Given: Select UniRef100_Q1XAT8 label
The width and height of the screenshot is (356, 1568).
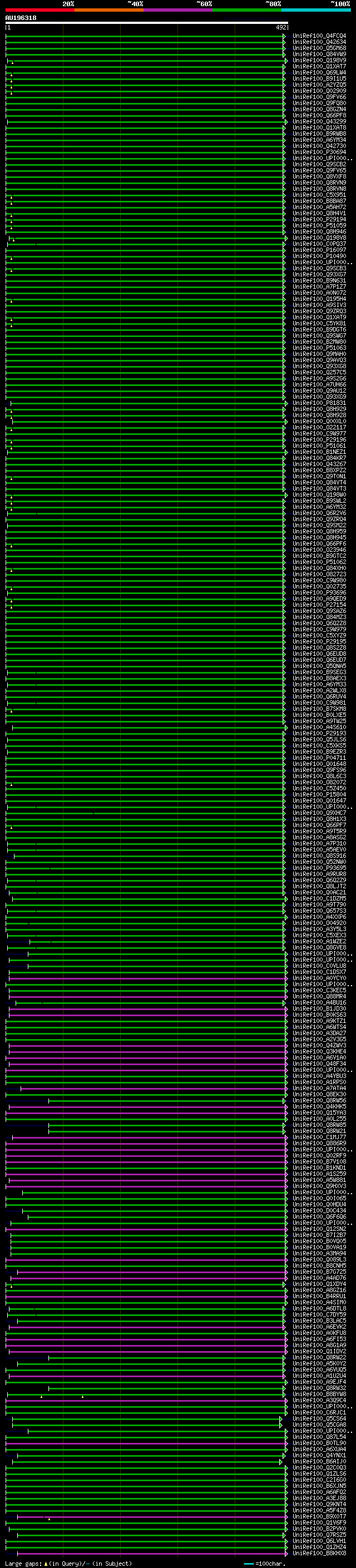Looking at the screenshot, I should point(319,128).
